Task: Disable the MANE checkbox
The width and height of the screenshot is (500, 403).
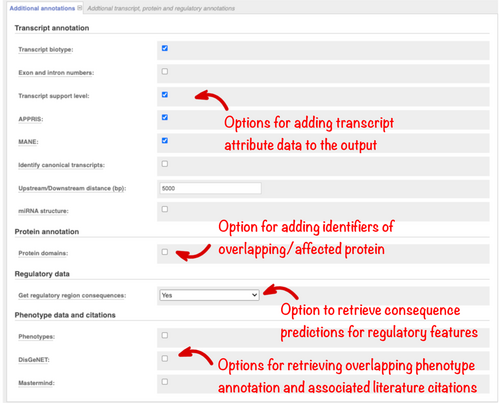Action: coord(165,141)
